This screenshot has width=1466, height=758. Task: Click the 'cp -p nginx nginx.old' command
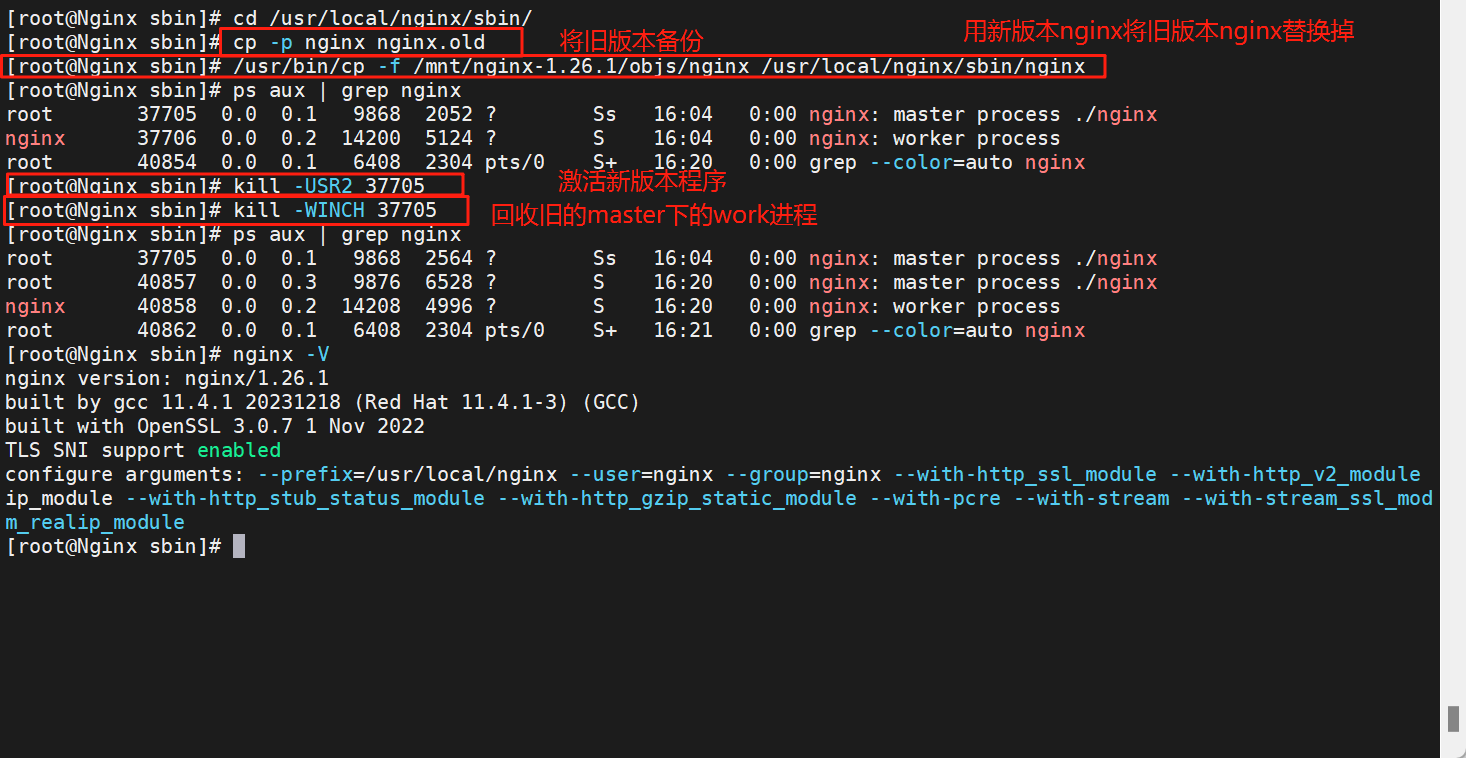(x=359, y=42)
